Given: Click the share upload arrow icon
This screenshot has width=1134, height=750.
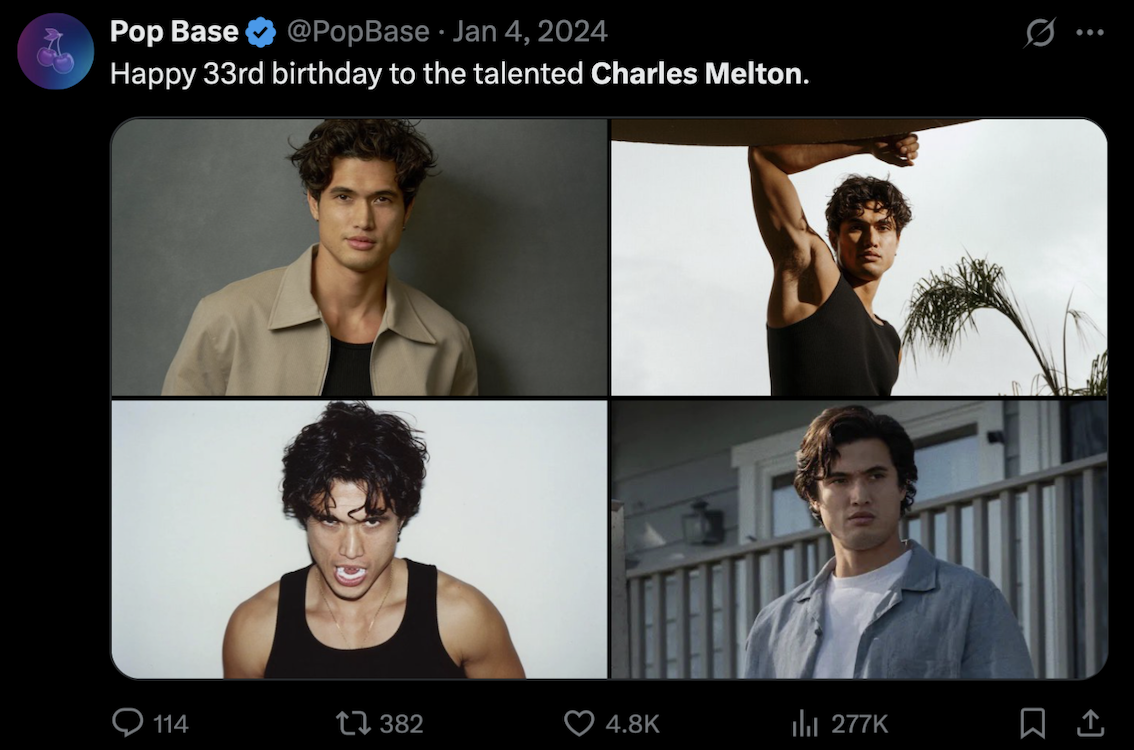Looking at the screenshot, I should tap(1092, 722).
